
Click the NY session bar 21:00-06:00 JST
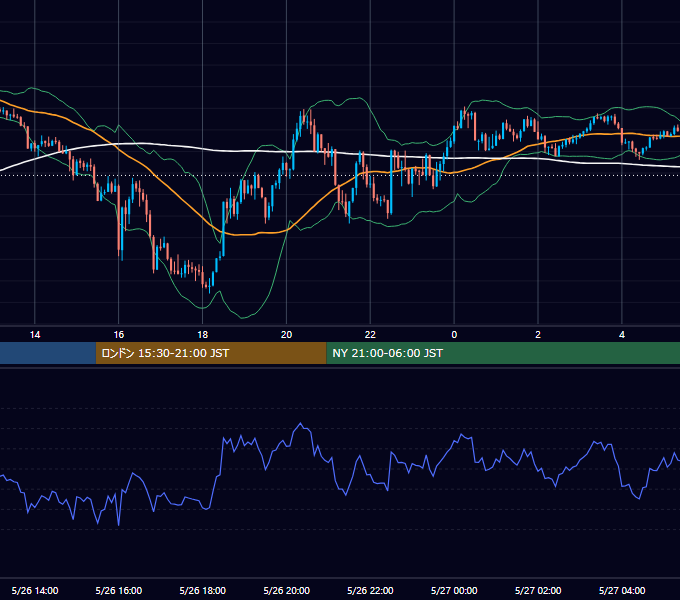click(503, 353)
